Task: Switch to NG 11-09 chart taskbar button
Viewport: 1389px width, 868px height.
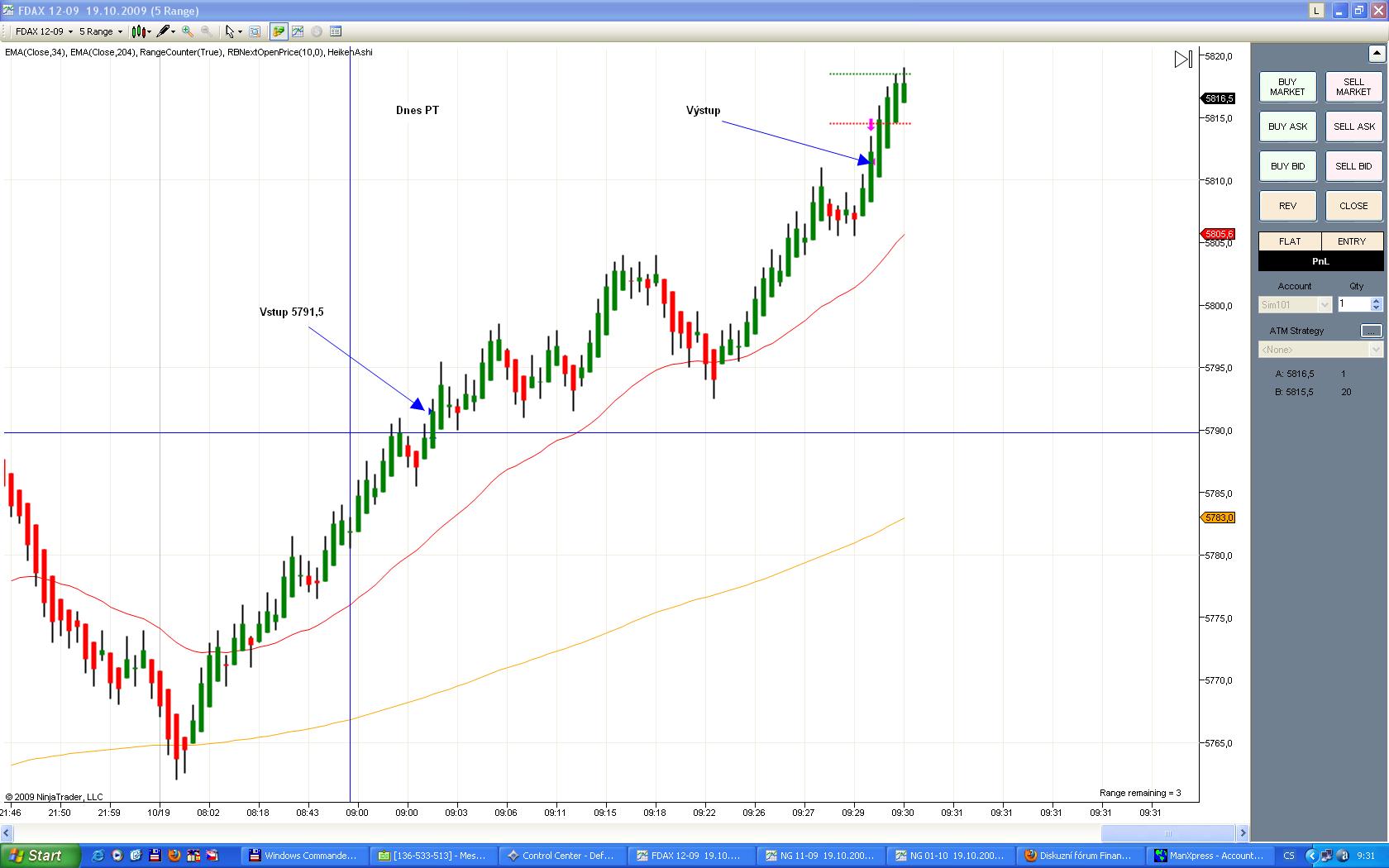Action: [x=819, y=856]
